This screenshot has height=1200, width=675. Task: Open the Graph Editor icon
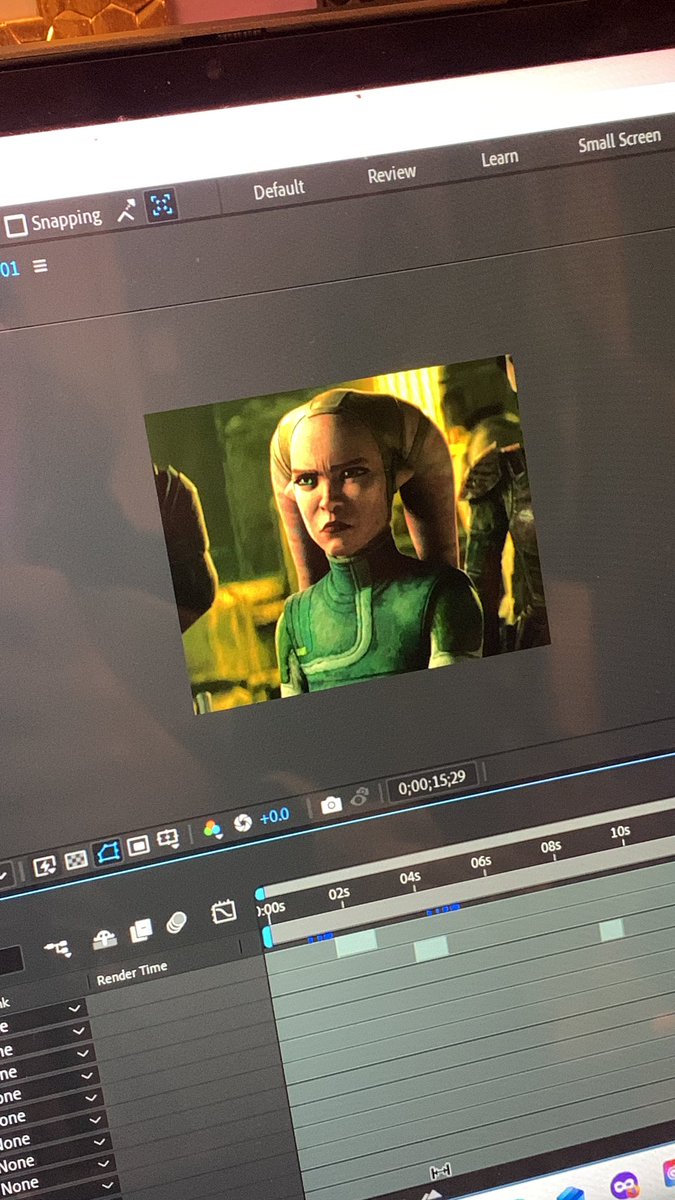click(224, 911)
